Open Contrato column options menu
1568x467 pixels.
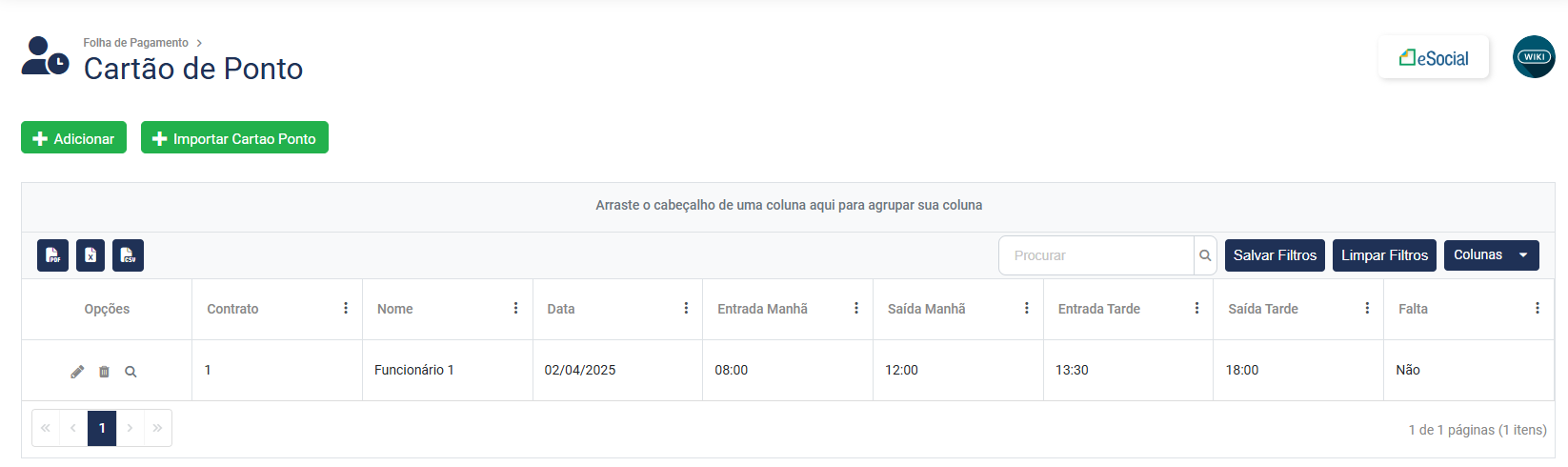(x=346, y=309)
